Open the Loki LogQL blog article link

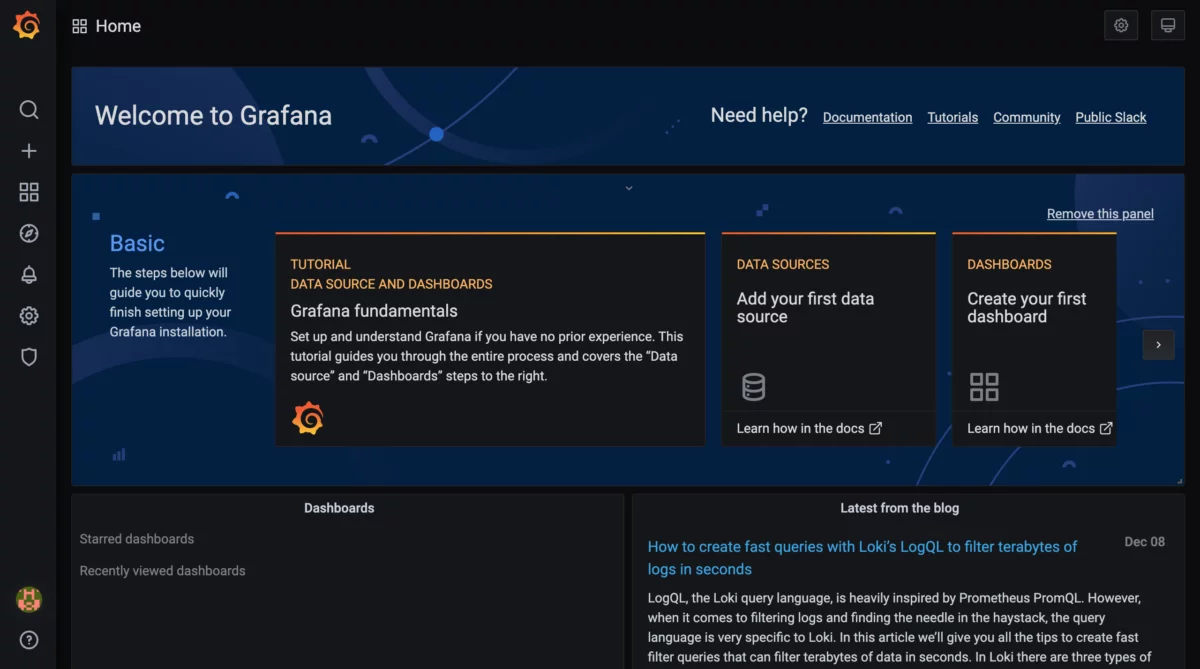pos(862,558)
